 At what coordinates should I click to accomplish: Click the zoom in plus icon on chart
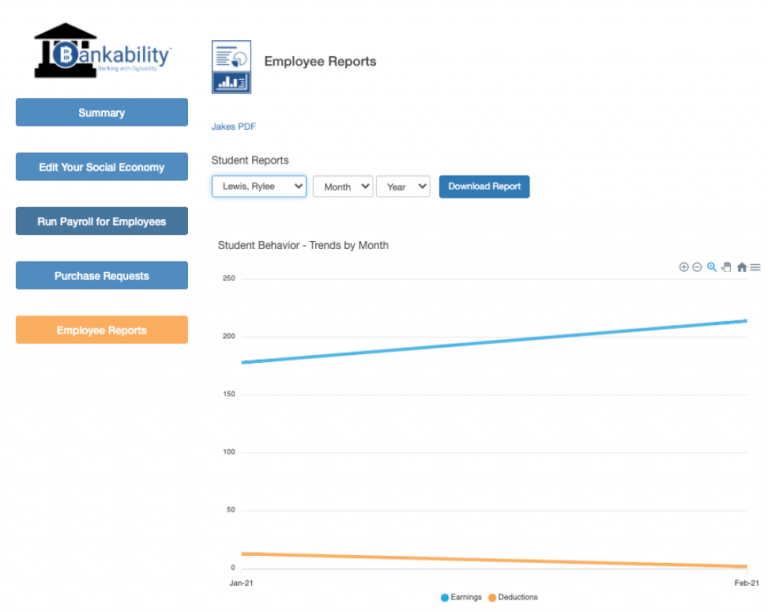(684, 267)
